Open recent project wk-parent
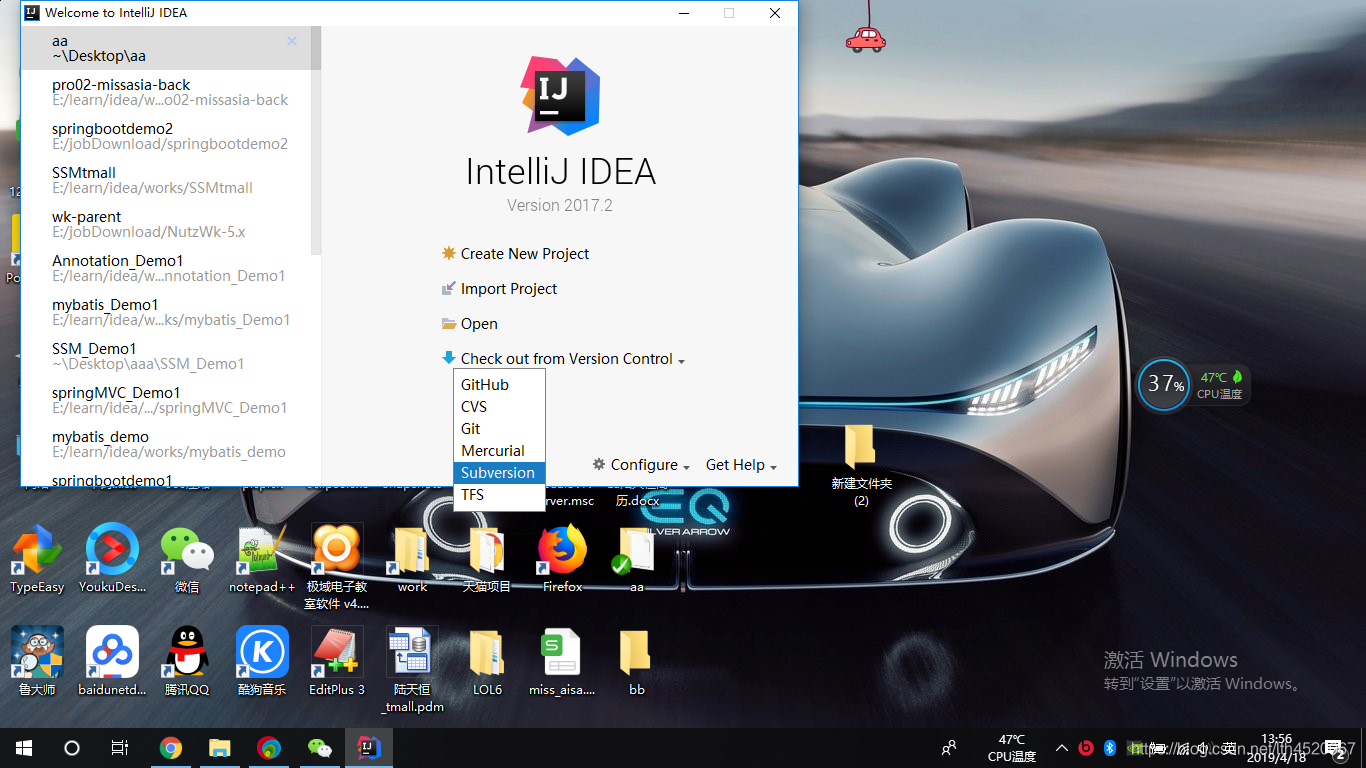1366x768 pixels. point(166,224)
